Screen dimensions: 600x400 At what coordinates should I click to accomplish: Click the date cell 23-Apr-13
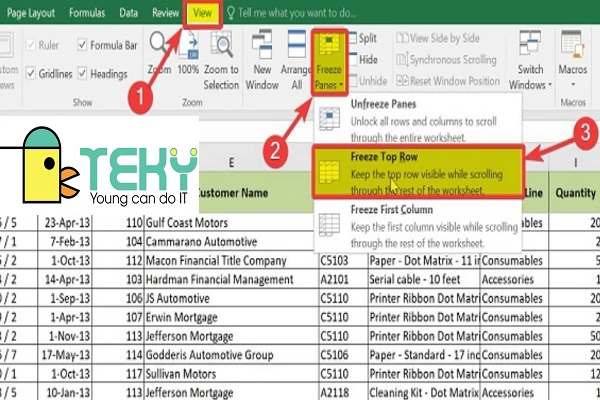pos(65,222)
